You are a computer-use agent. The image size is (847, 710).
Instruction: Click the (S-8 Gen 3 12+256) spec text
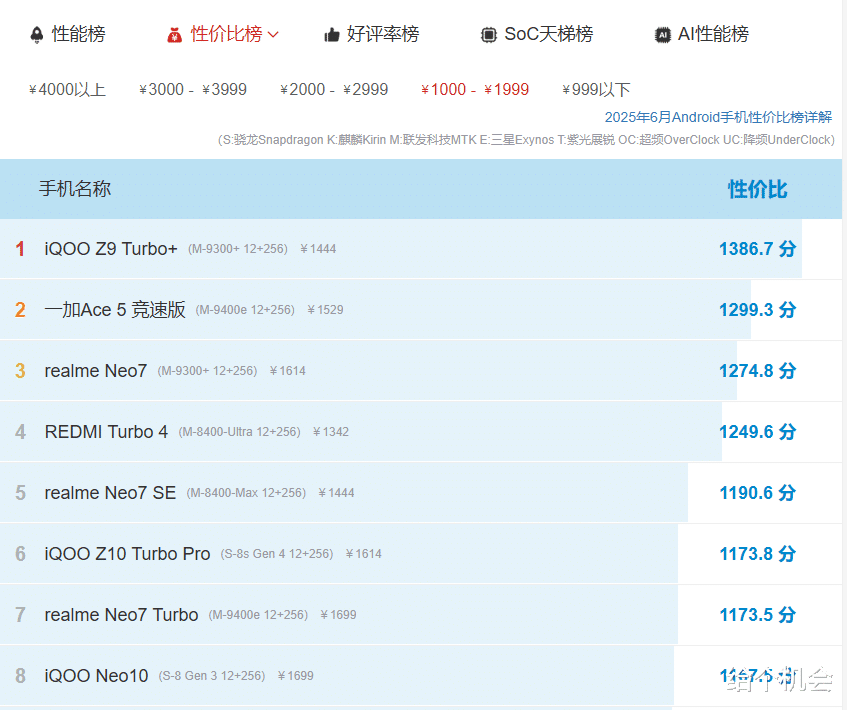[212, 676]
